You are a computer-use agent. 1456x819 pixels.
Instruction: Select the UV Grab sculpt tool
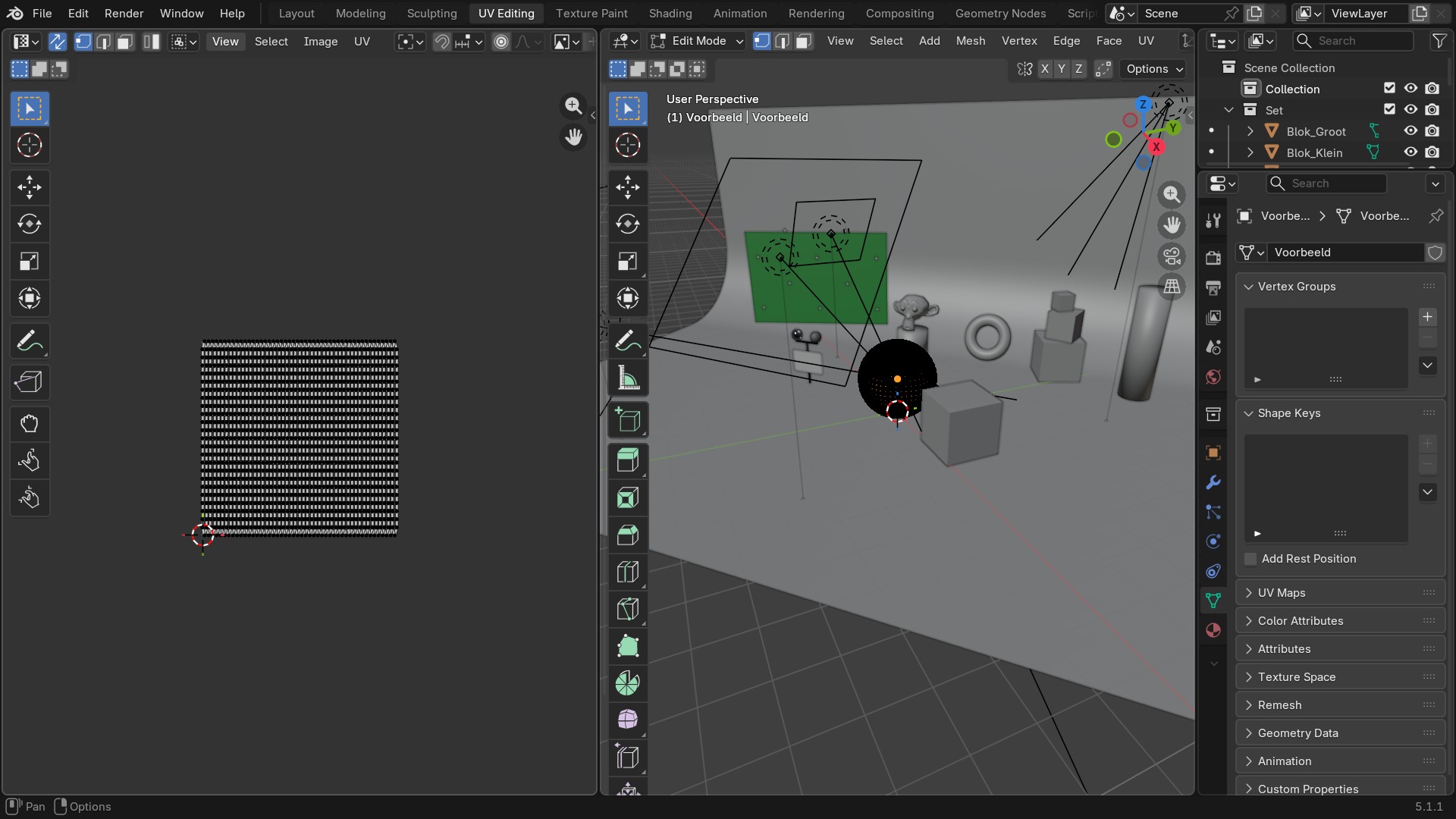click(30, 423)
